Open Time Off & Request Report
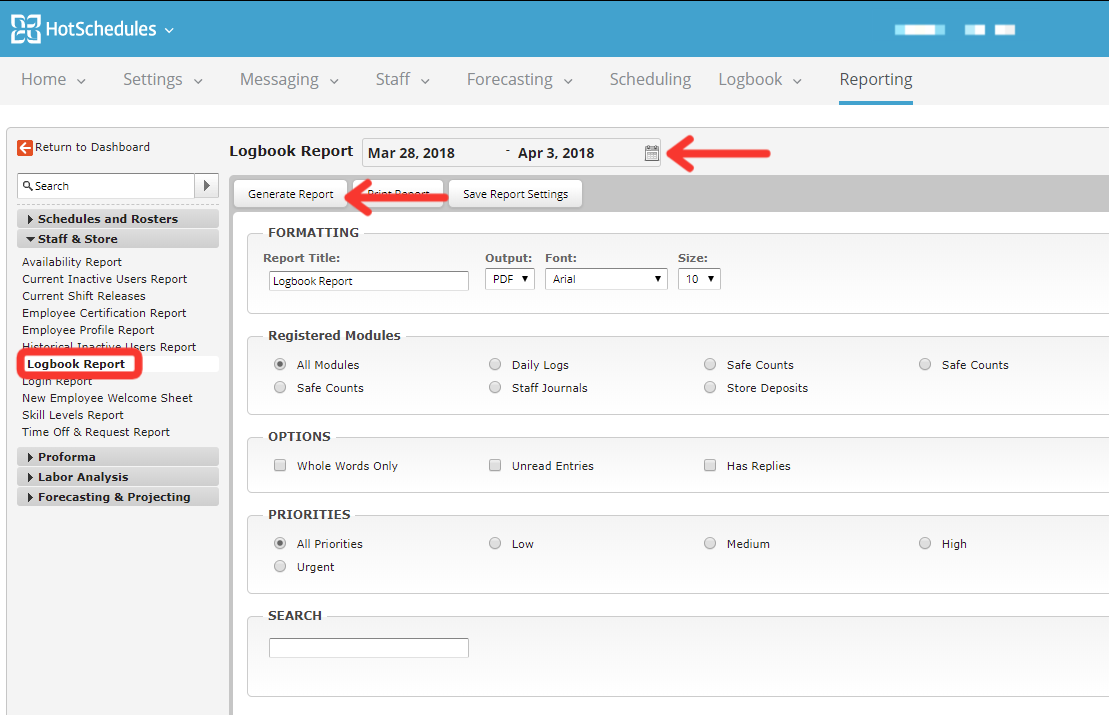Viewport: 1109px width, 715px height. (x=95, y=431)
